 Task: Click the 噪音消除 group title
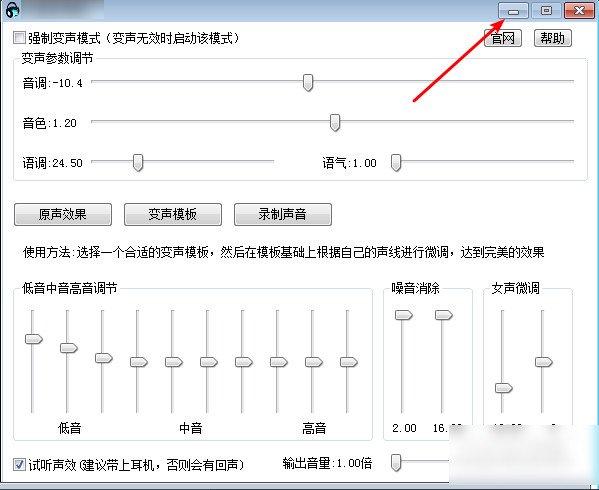tap(416, 288)
